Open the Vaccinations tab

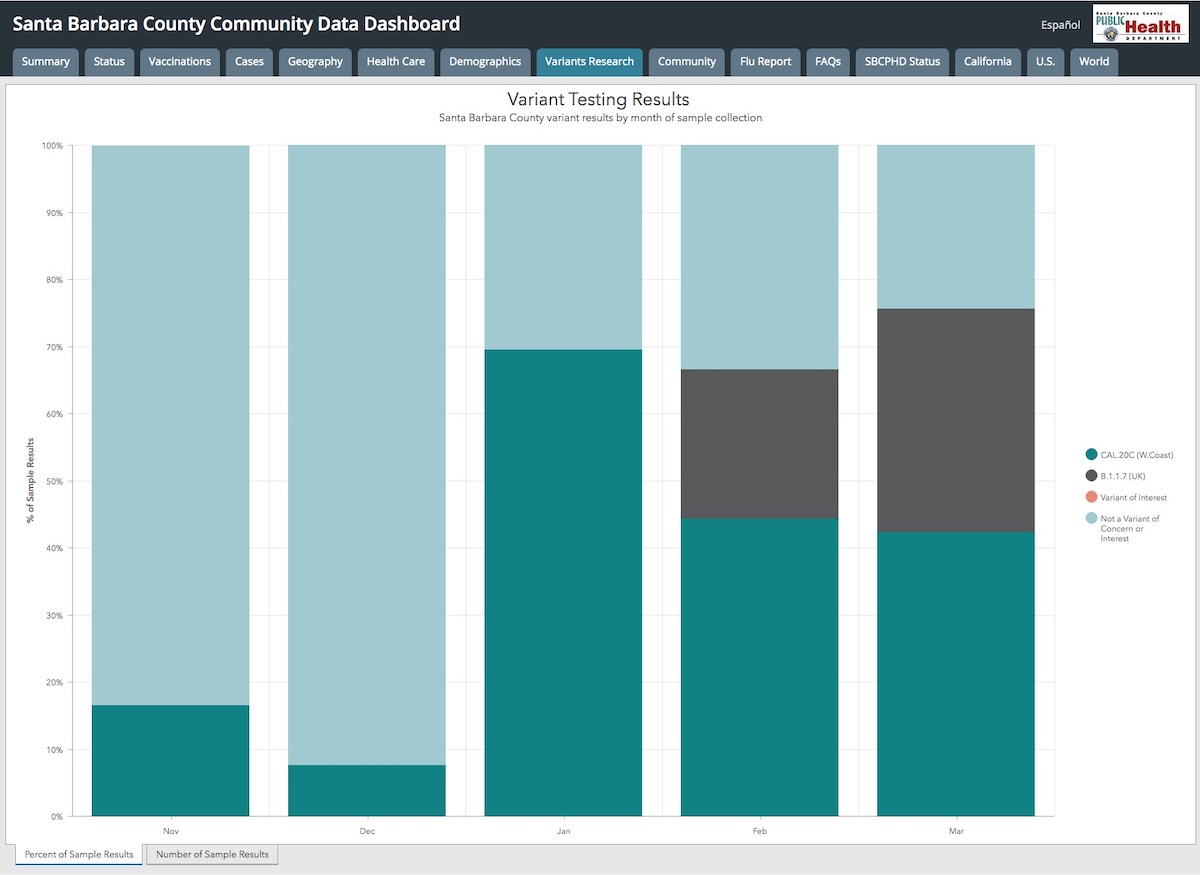pos(180,62)
